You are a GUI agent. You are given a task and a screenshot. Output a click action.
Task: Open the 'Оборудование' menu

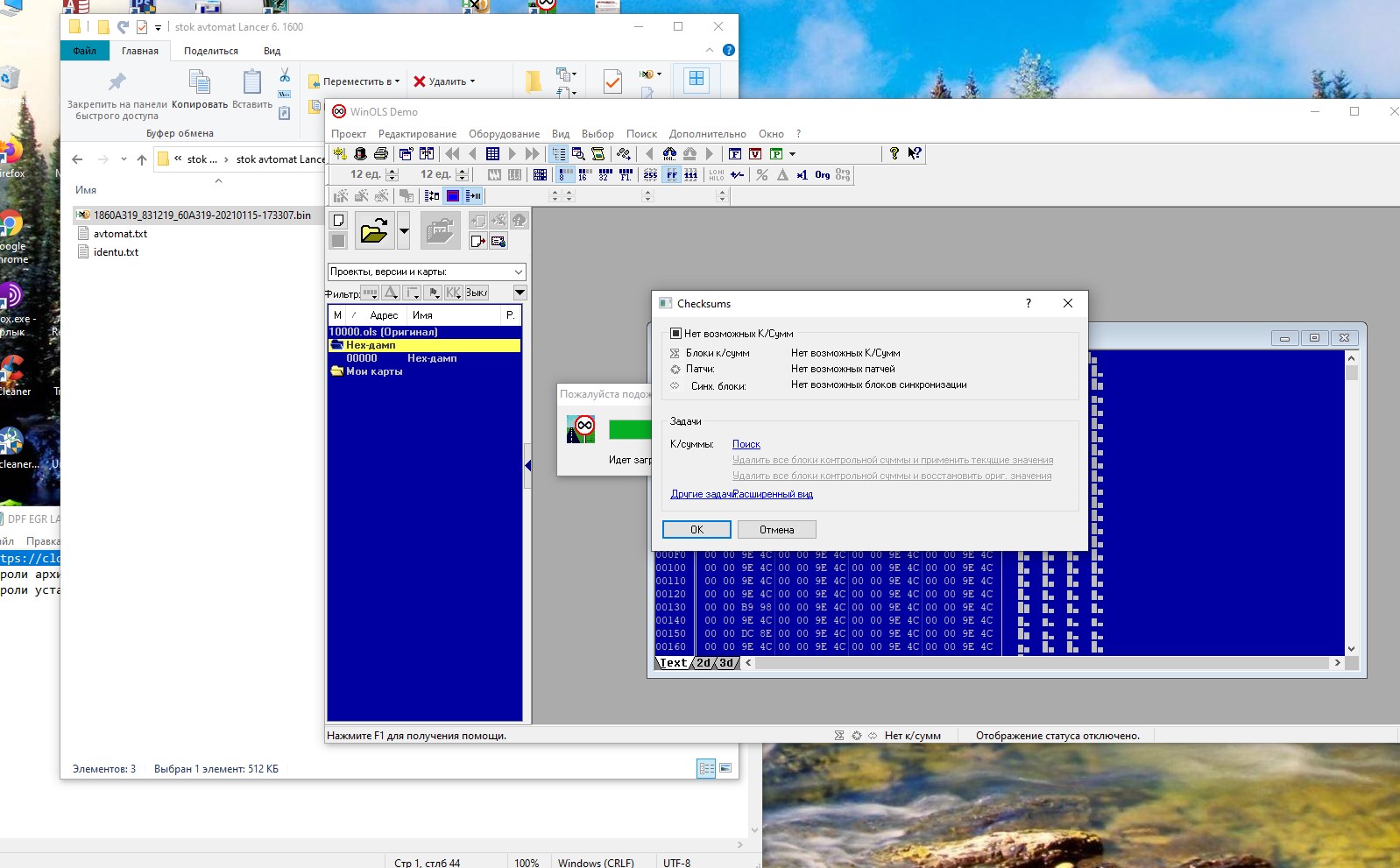(x=504, y=134)
